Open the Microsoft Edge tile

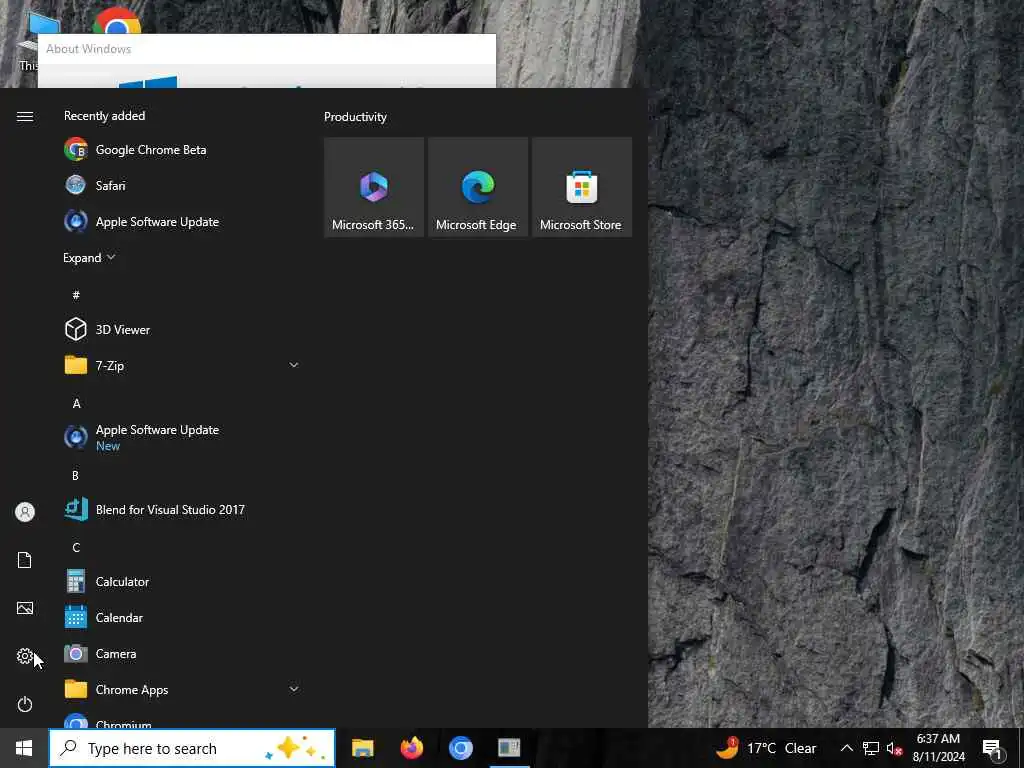click(x=477, y=187)
